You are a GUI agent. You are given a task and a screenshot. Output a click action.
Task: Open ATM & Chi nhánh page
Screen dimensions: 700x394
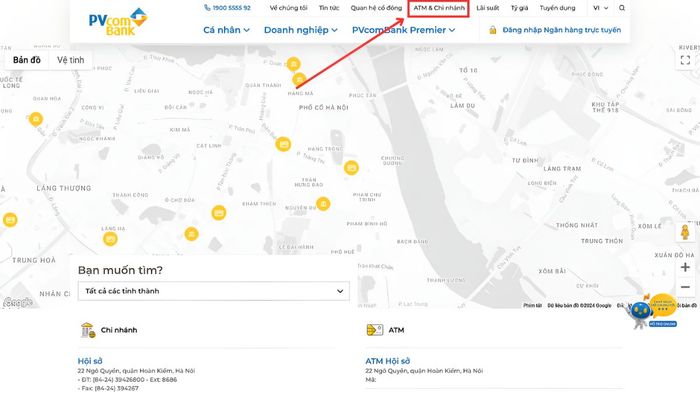click(x=439, y=8)
